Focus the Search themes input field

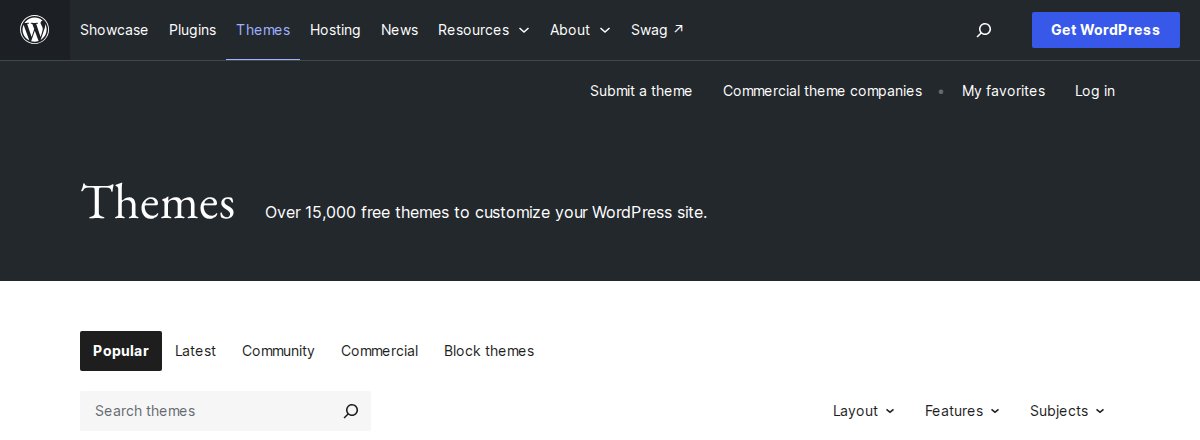225,411
